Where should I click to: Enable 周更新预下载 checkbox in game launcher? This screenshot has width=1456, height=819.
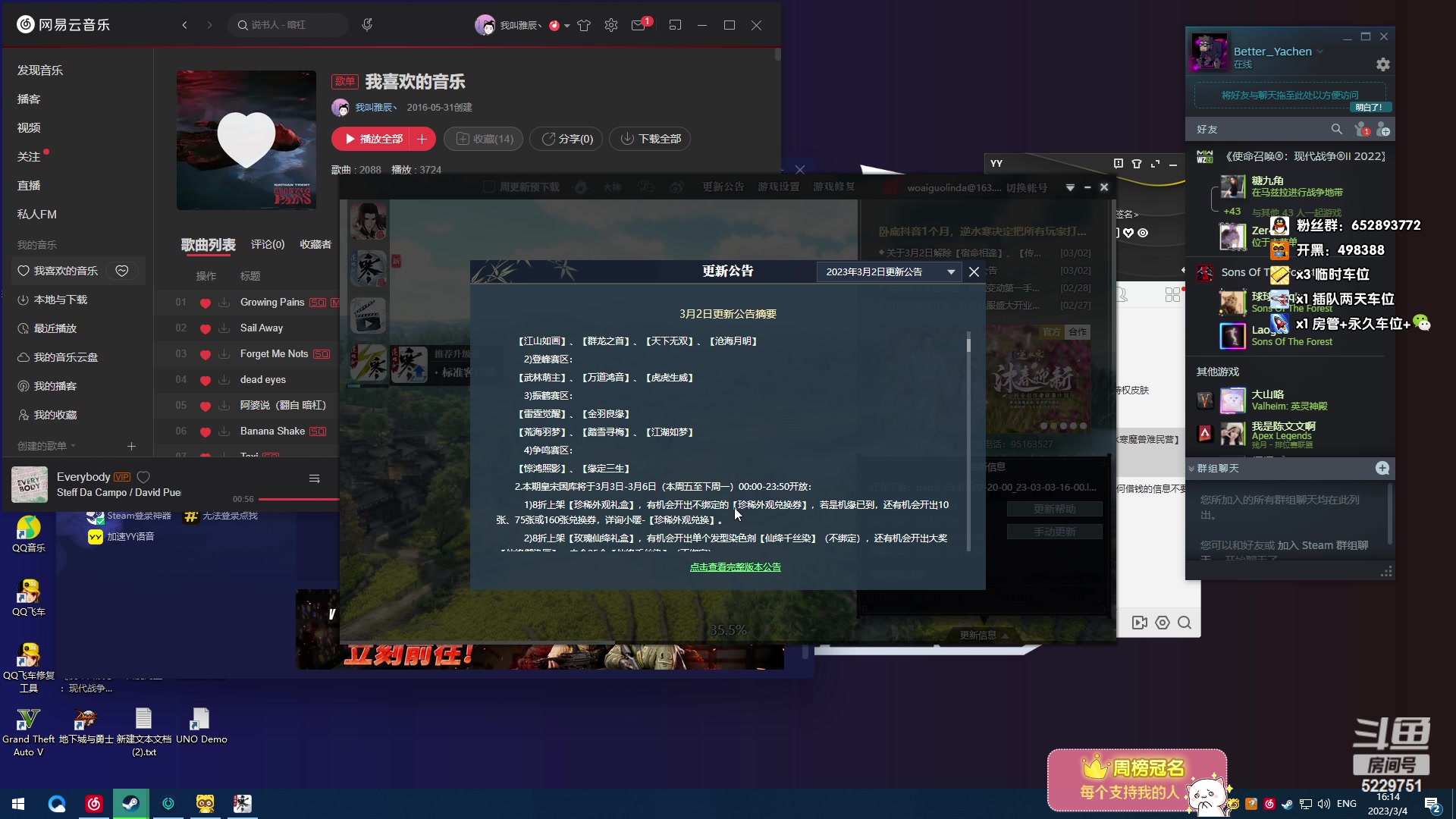pos(489,187)
